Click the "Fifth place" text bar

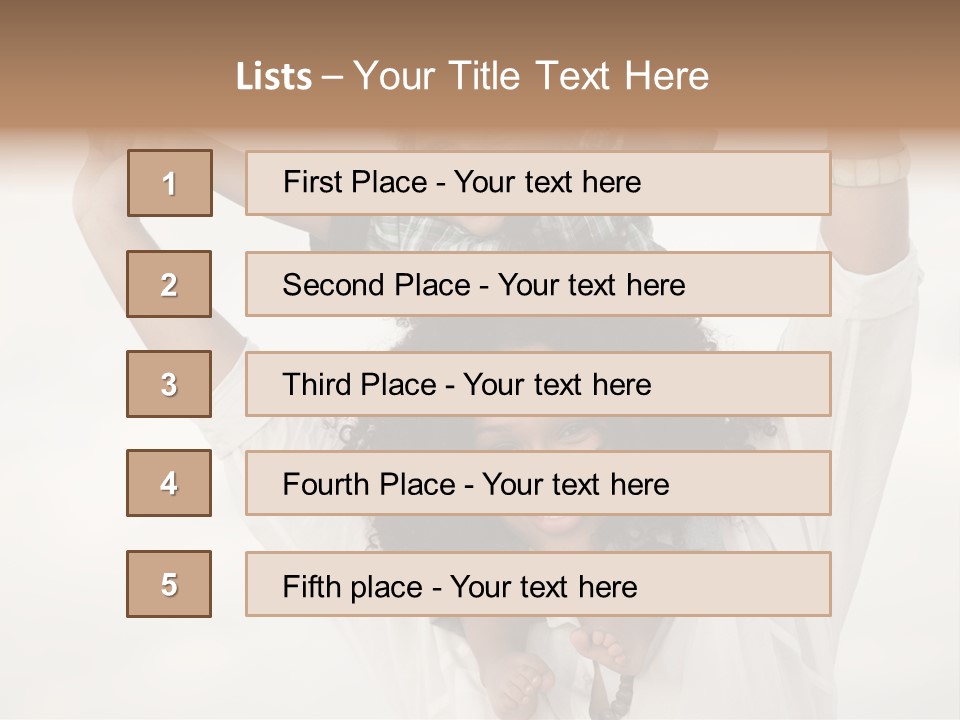pos(538,584)
